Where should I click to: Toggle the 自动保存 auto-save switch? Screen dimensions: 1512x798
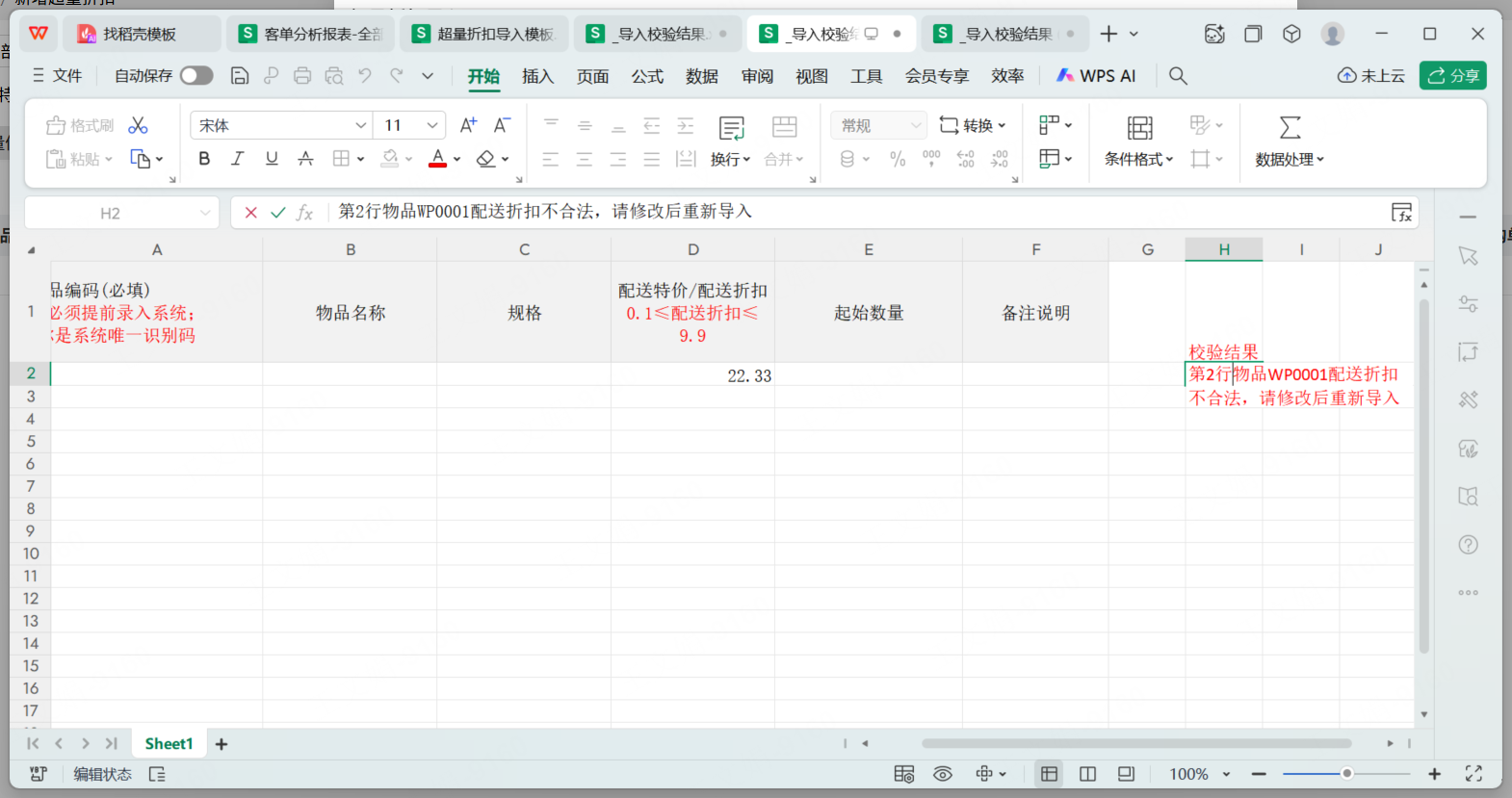196,76
